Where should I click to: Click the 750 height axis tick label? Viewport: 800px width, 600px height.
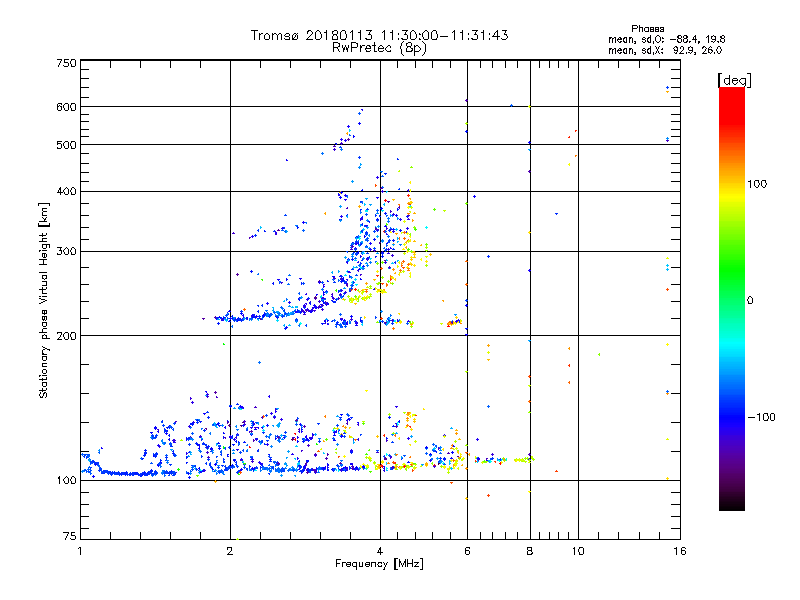click(66, 63)
